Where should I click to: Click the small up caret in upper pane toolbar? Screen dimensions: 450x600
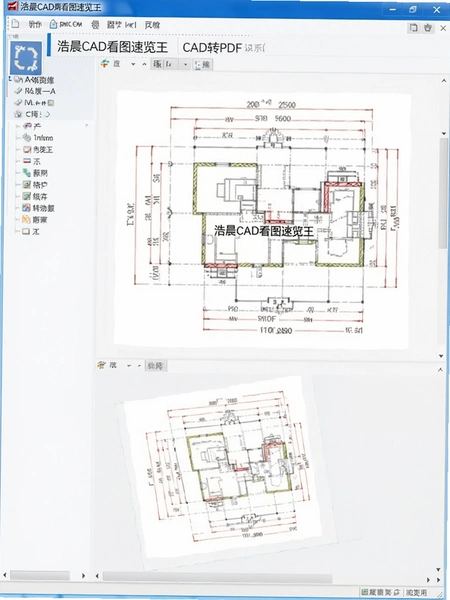click(x=144, y=64)
